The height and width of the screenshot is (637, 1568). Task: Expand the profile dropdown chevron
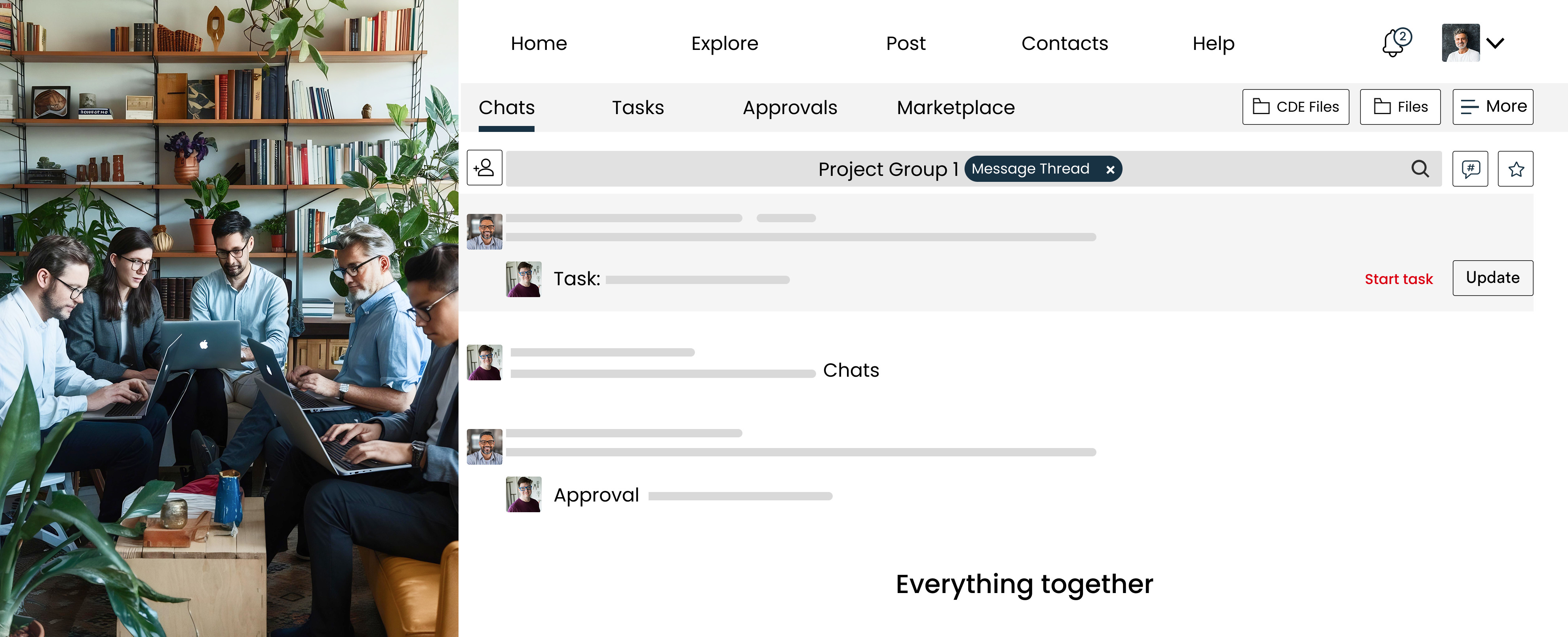(1495, 43)
